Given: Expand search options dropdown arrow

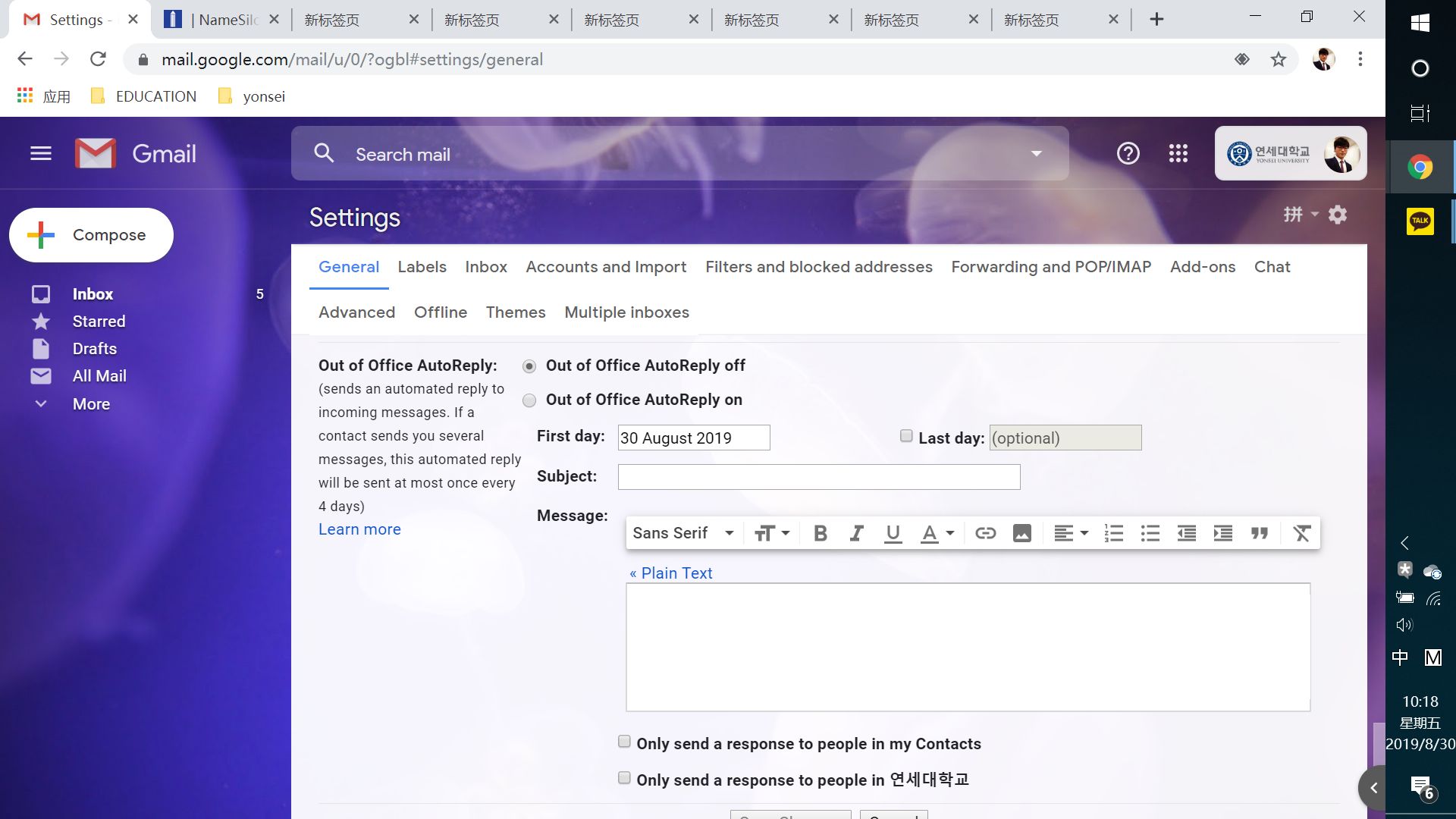Looking at the screenshot, I should 1036,154.
